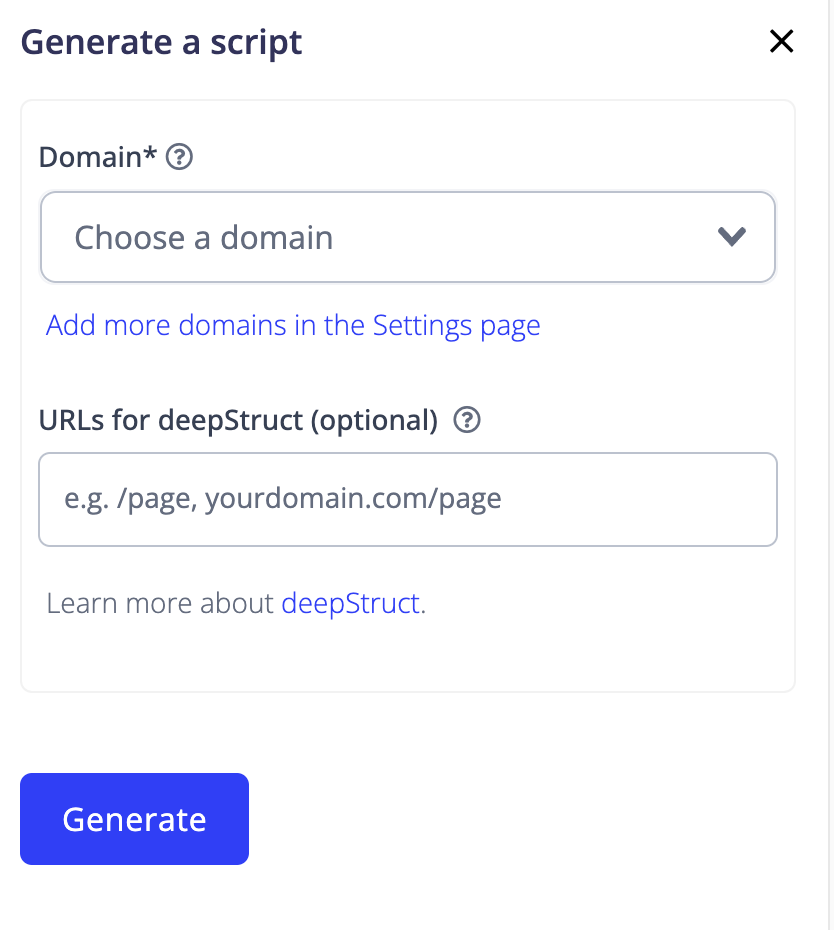Click the chevron arrow in domain selector
Viewport: 834px width, 930px height.
point(731,237)
